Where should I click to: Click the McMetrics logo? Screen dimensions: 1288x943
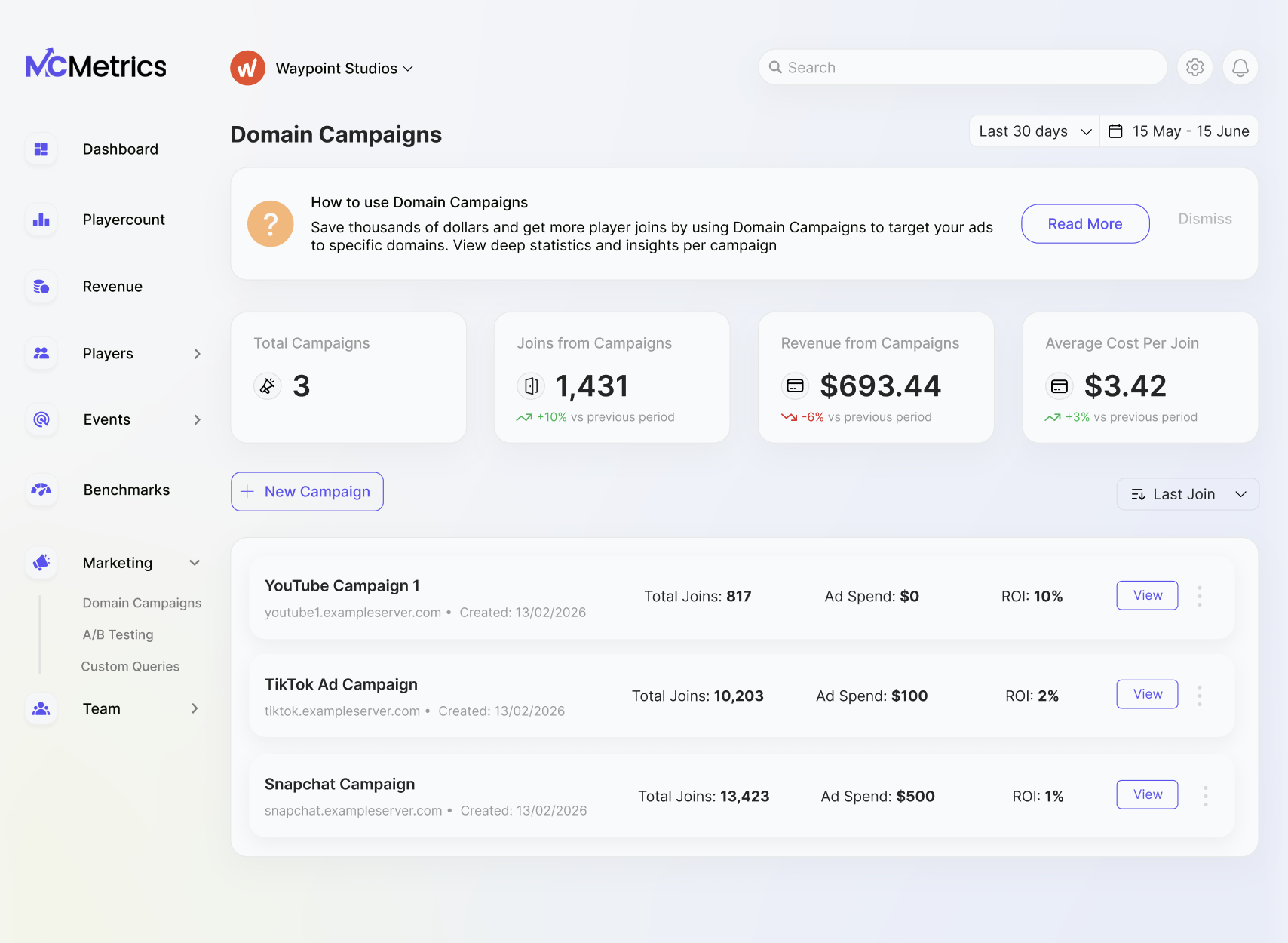(96, 64)
